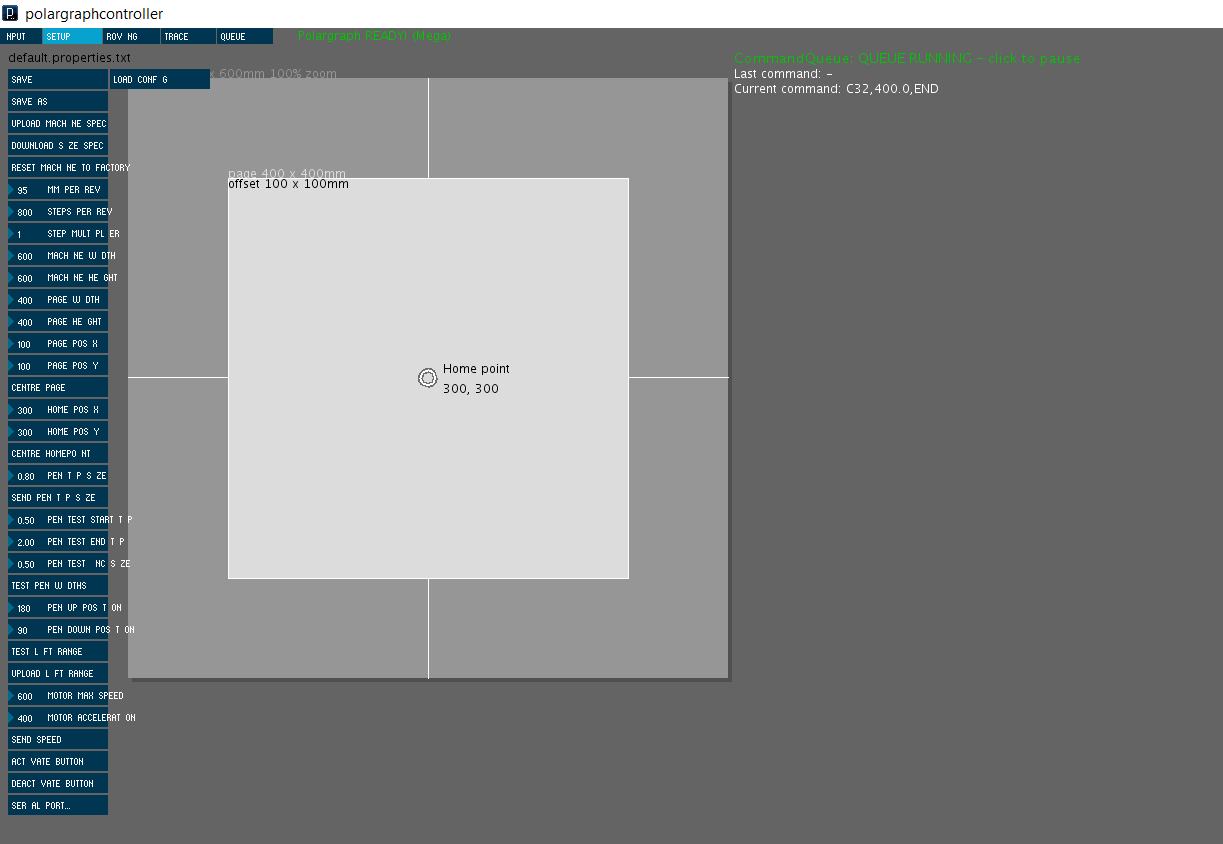1223x844 pixels.
Task: Click the Save button
Action: pyautogui.click(x=57, y=80)
